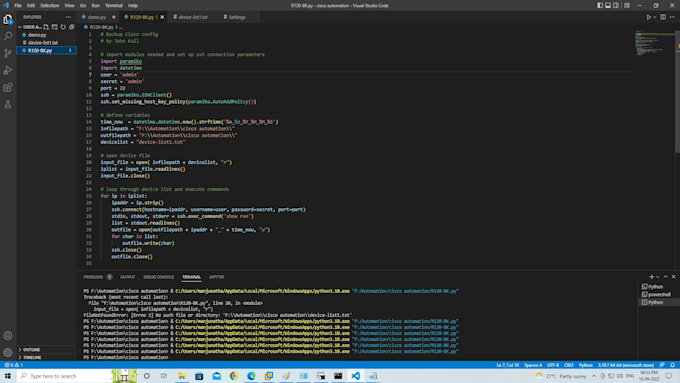Refresh the explorer file tree
Screen dimensions: 680x383
pyautogui.click(x=63, y=27)
